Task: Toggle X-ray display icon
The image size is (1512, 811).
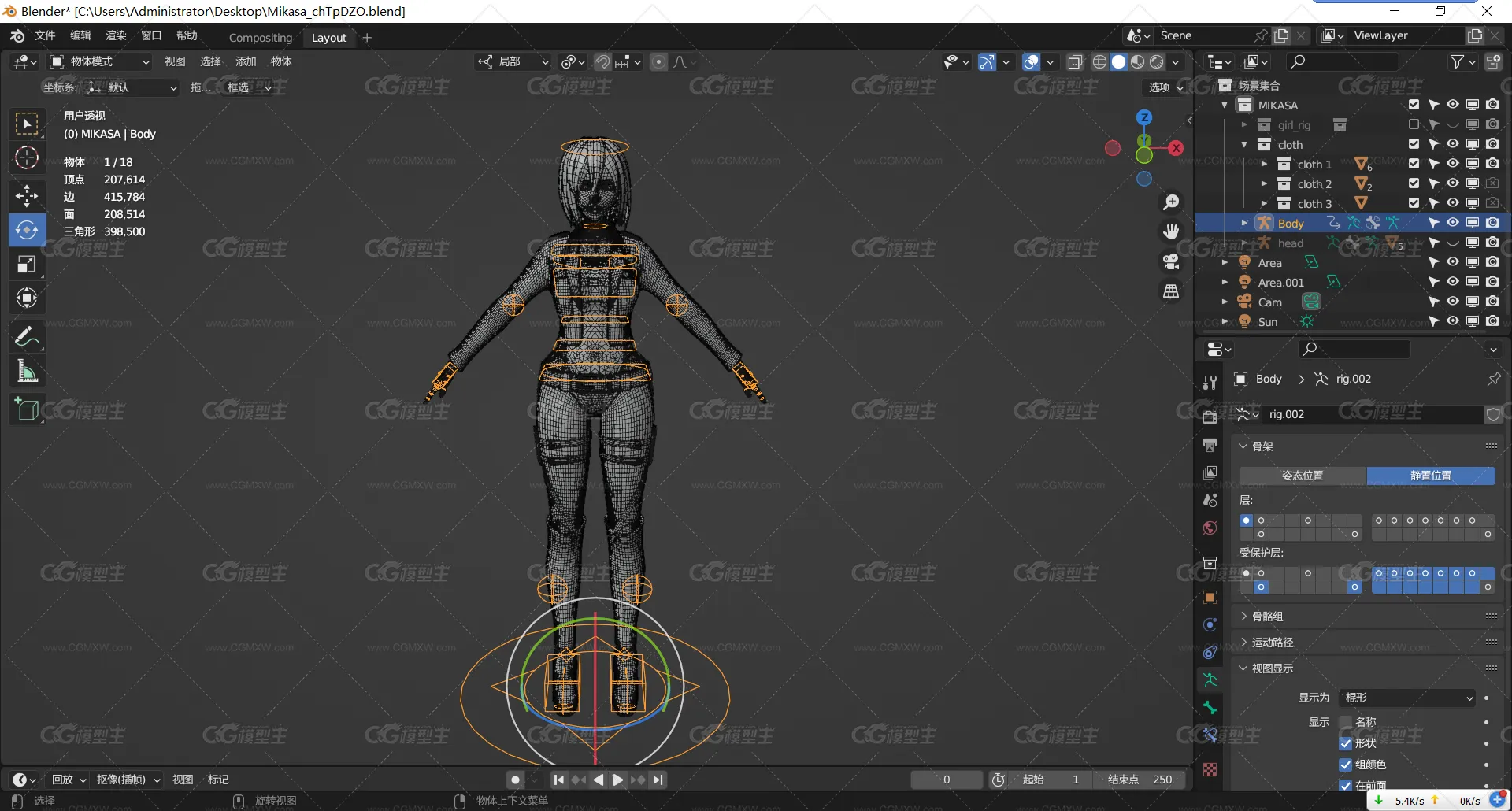Action: pos(1075,62)
